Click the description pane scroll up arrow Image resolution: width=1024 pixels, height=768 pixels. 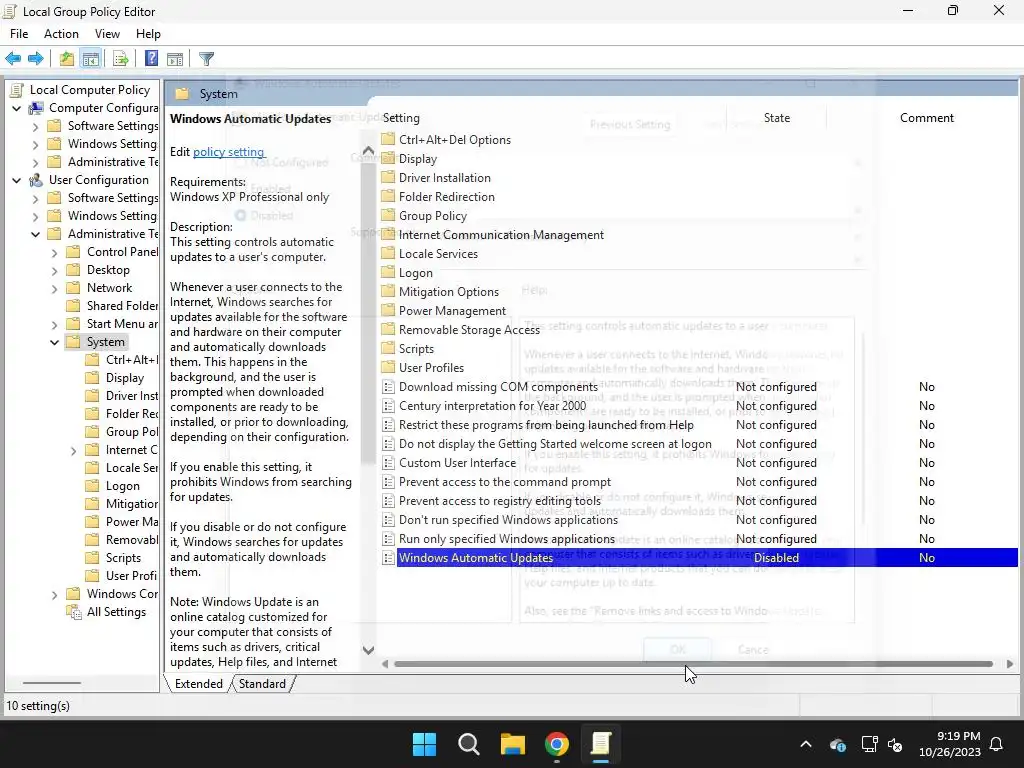point(368,151)
